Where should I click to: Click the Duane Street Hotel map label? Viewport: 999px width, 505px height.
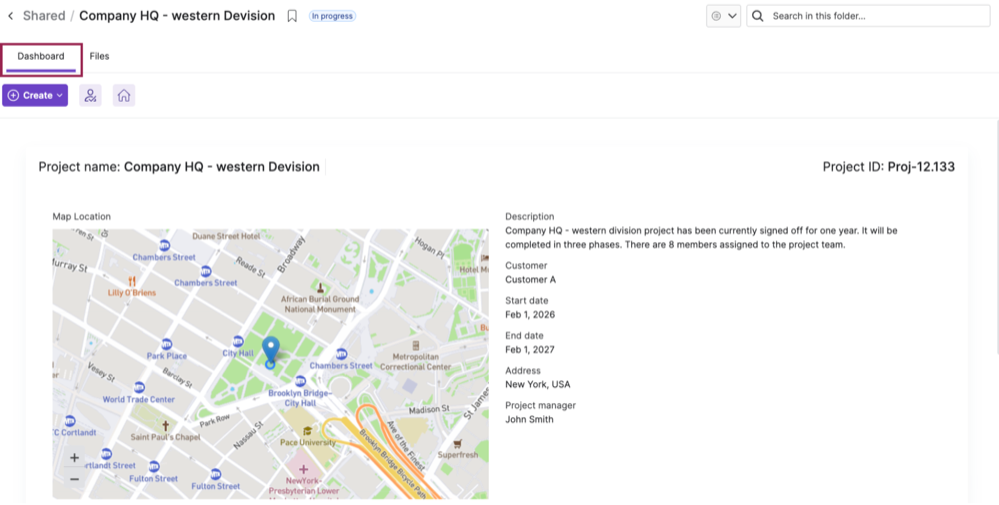[226, 236]
